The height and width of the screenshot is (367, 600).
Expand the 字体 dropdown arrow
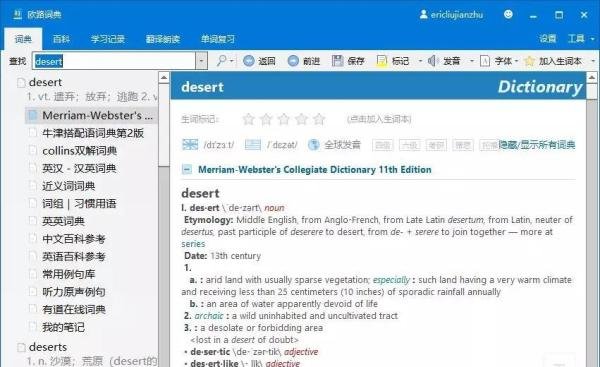coord(516,61)
